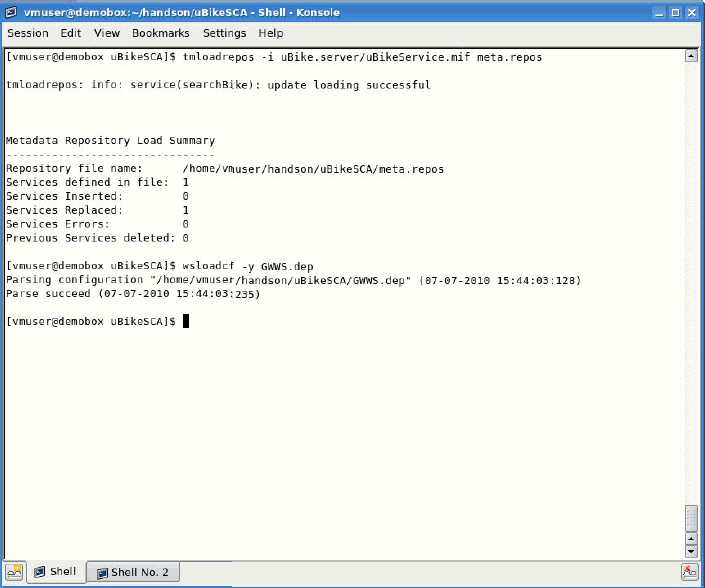Open the View menu
705x588 pixels.
click(x=107, y=33)
